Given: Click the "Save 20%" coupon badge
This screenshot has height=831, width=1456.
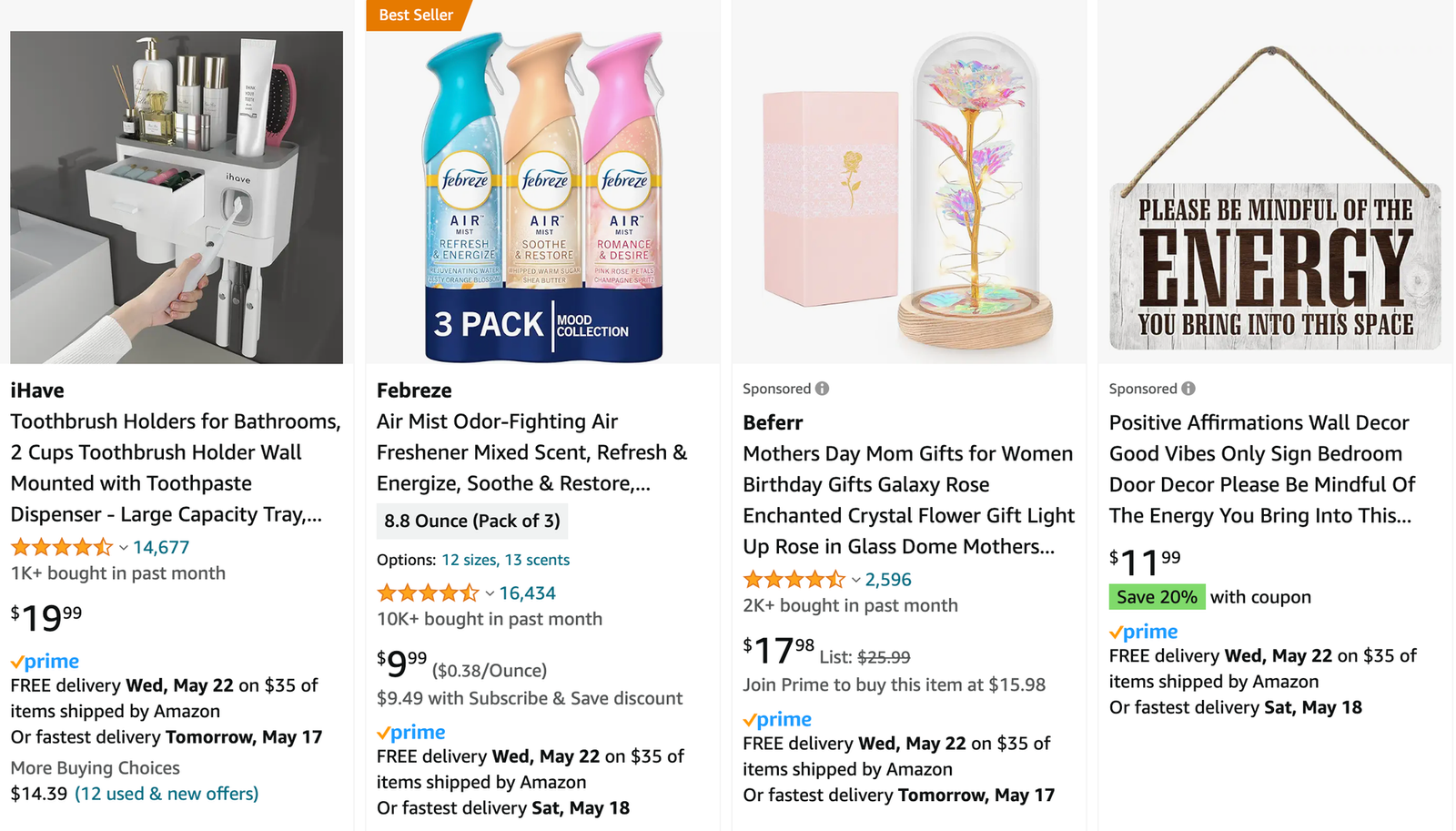Looking at the screenshot, I should [x=1156, y=597].
